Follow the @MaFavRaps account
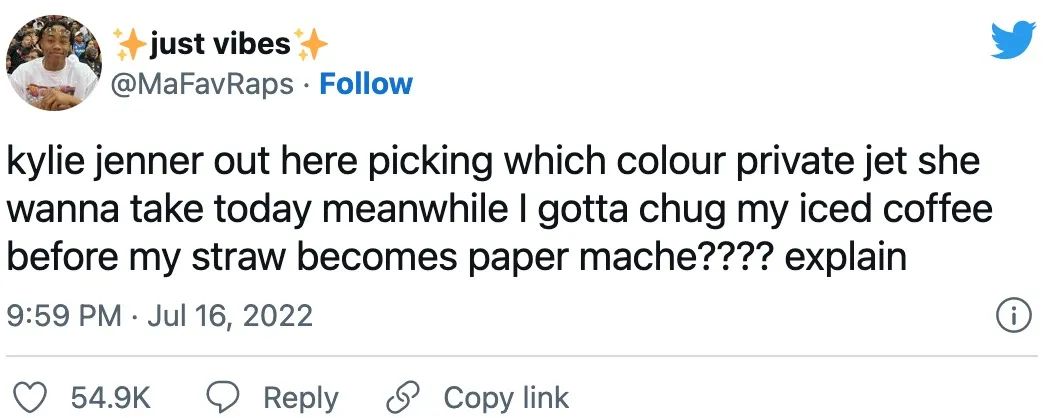This screenshot has width=1054, height=418. 365,83
